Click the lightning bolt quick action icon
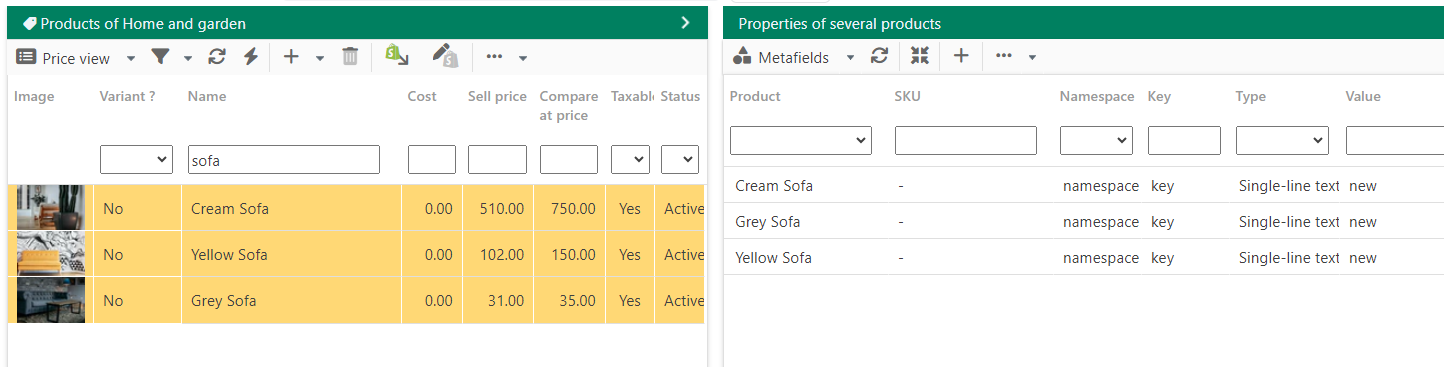The width and height of the screenshot is (1444, 367). pyautogui.click(x=251, y=58)
